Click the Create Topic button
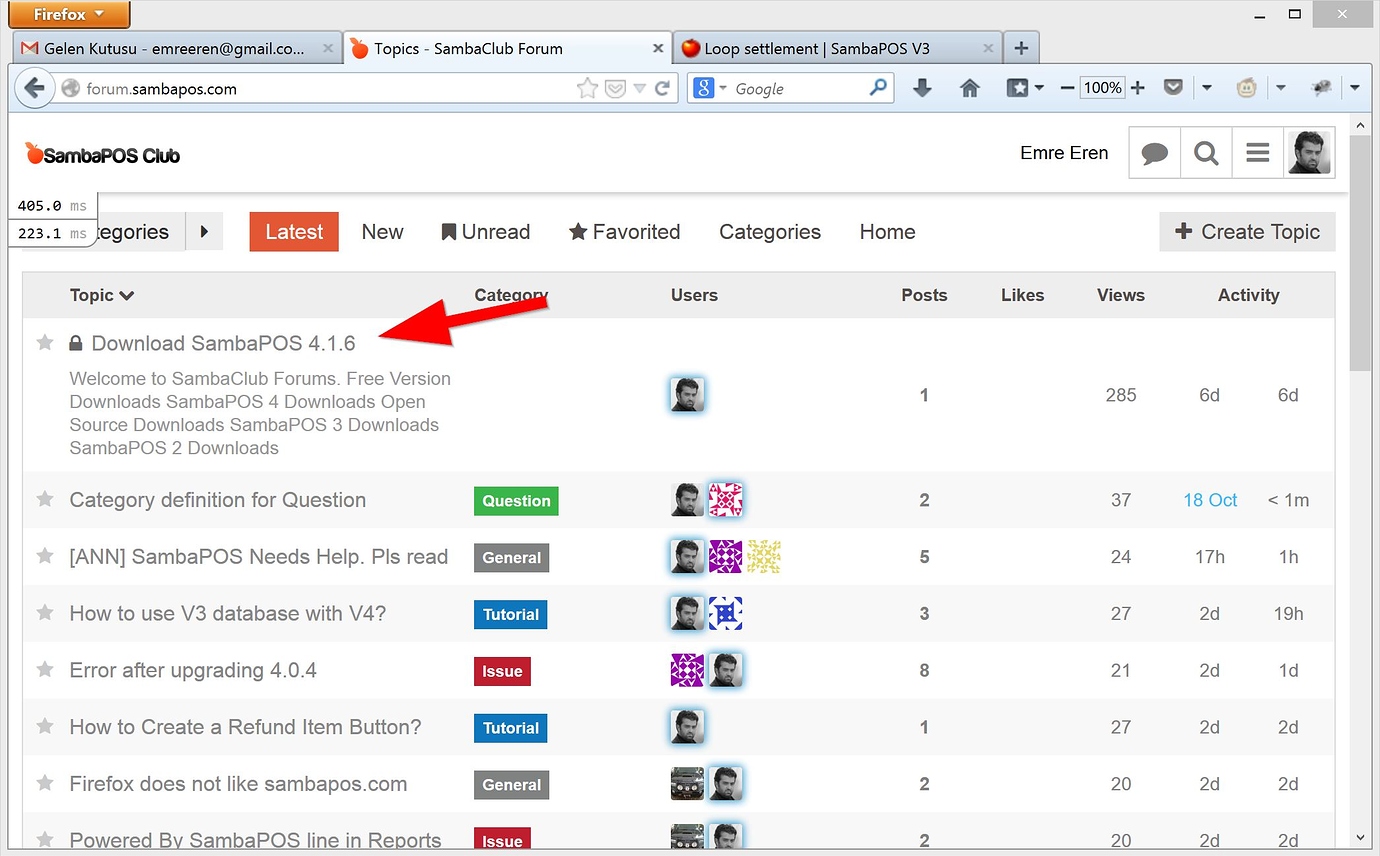The image size is (1380, 856). coord(1247,232)
